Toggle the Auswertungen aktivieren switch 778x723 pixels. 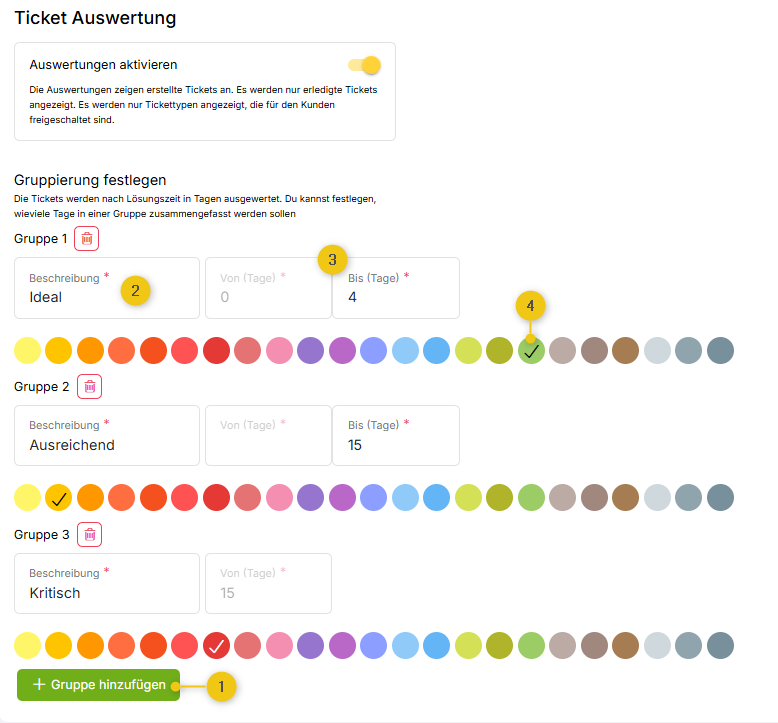[x=365, y=65]
